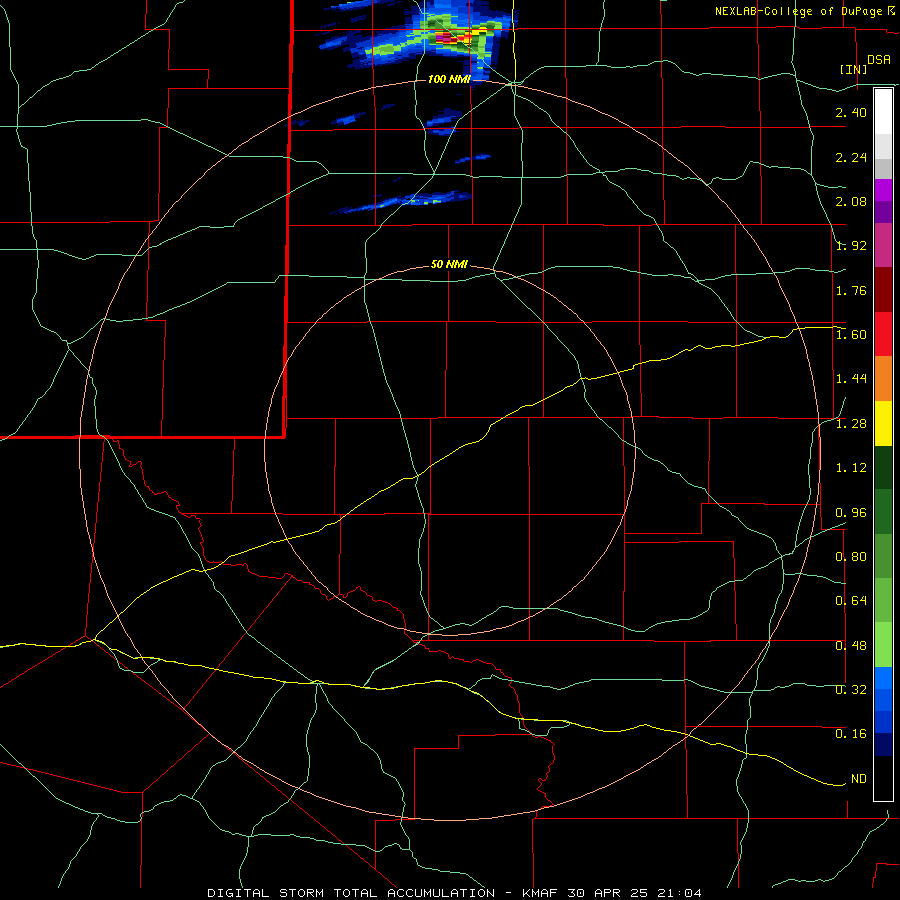The width and height of the screenshot is (900, 900).
Task: Click the 2.24 legend value
Action: [851, 157]
